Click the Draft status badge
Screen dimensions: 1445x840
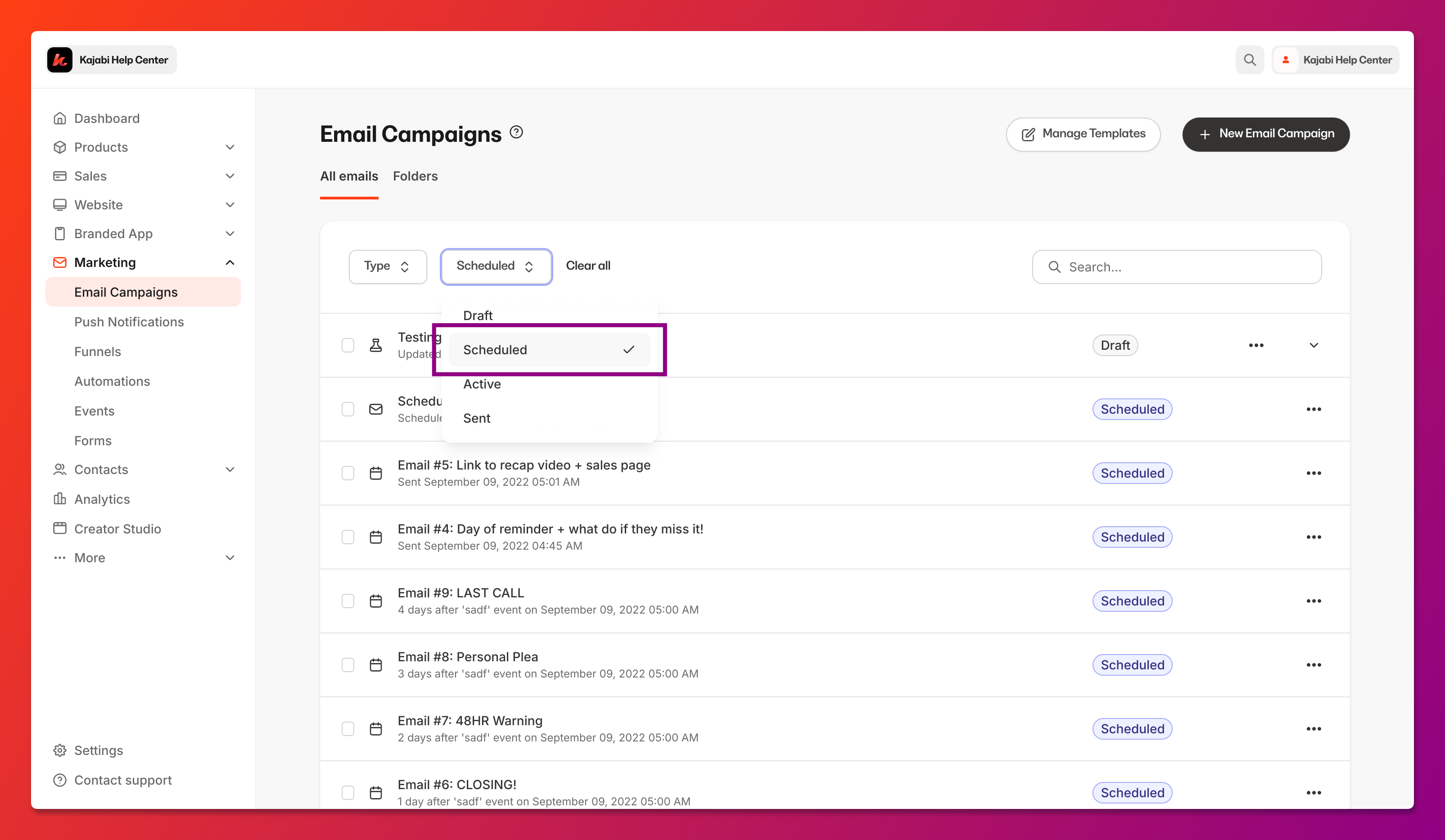click(1115, 345)
